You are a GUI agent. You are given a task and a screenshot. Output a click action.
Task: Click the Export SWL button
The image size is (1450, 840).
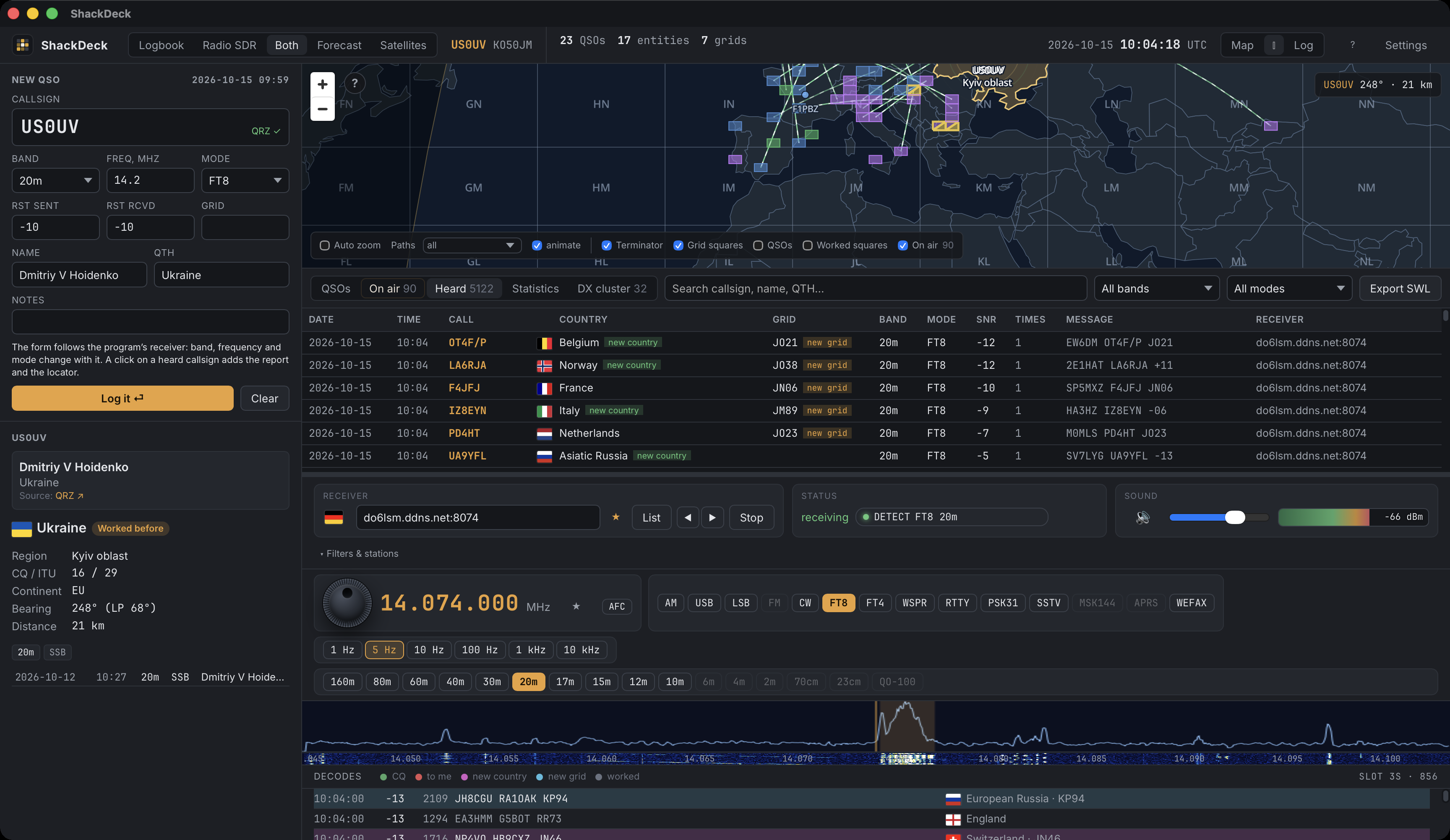[1399, 288]
